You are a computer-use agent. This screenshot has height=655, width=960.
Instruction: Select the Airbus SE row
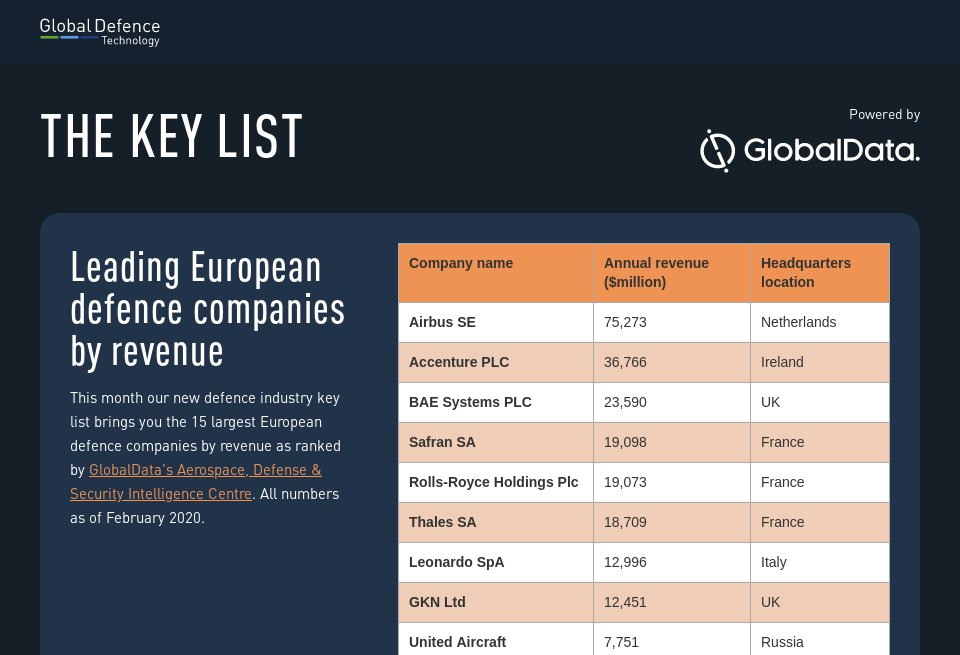[x=442, y=322]
